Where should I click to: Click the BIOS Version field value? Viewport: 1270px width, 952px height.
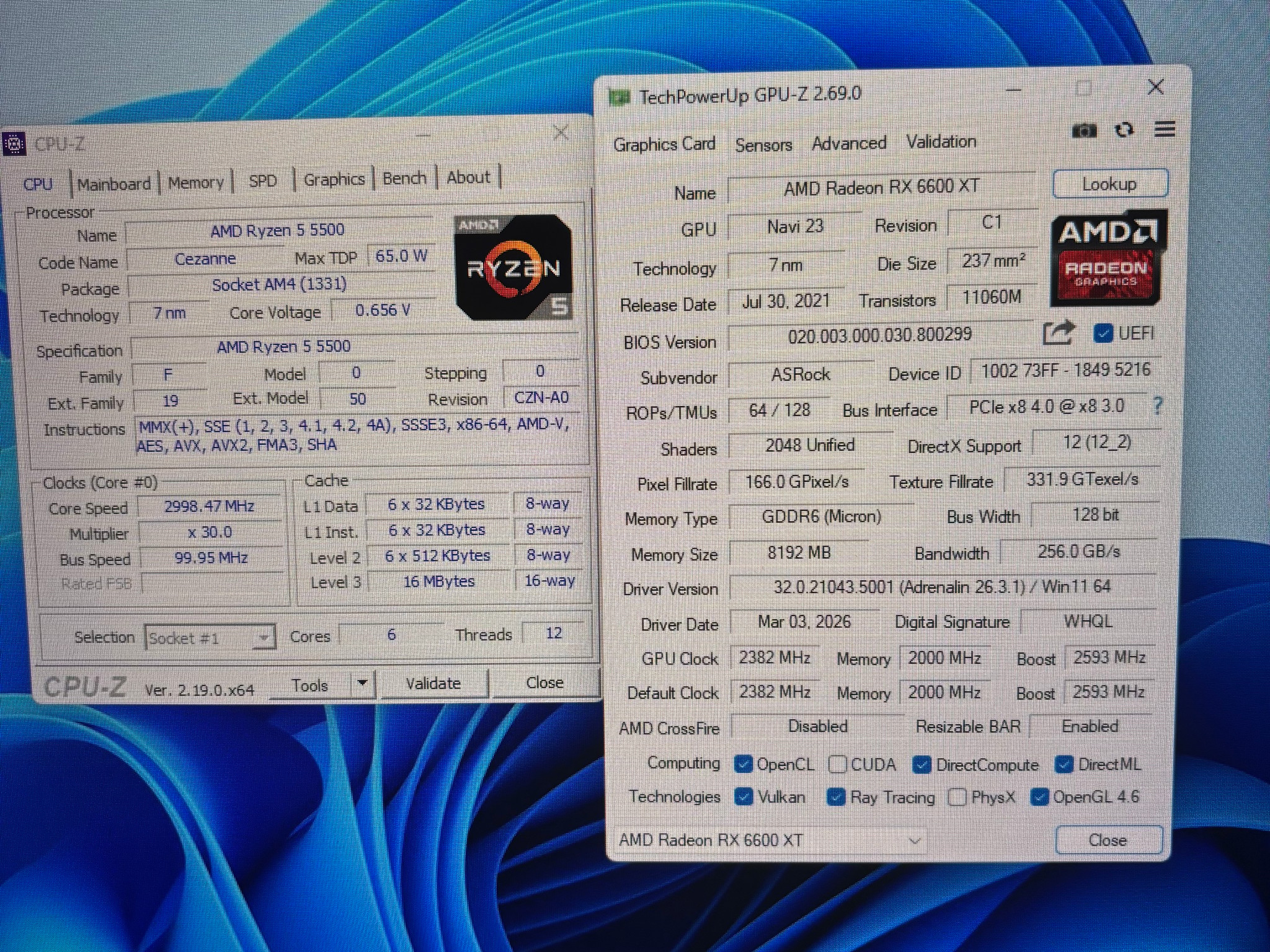pos(879,335)
